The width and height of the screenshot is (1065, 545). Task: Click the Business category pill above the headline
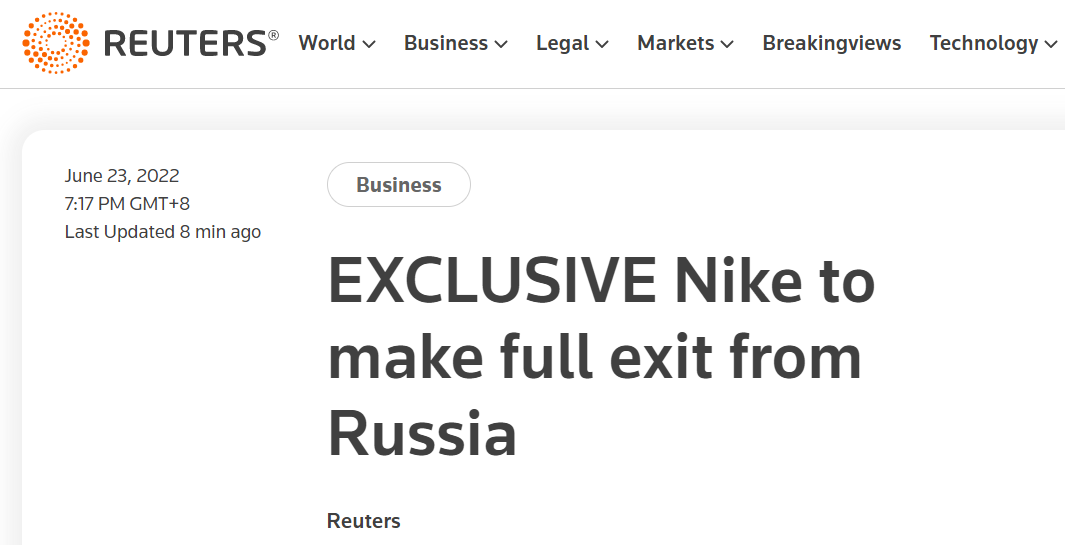pyautogui.click(x=399, y=185)
